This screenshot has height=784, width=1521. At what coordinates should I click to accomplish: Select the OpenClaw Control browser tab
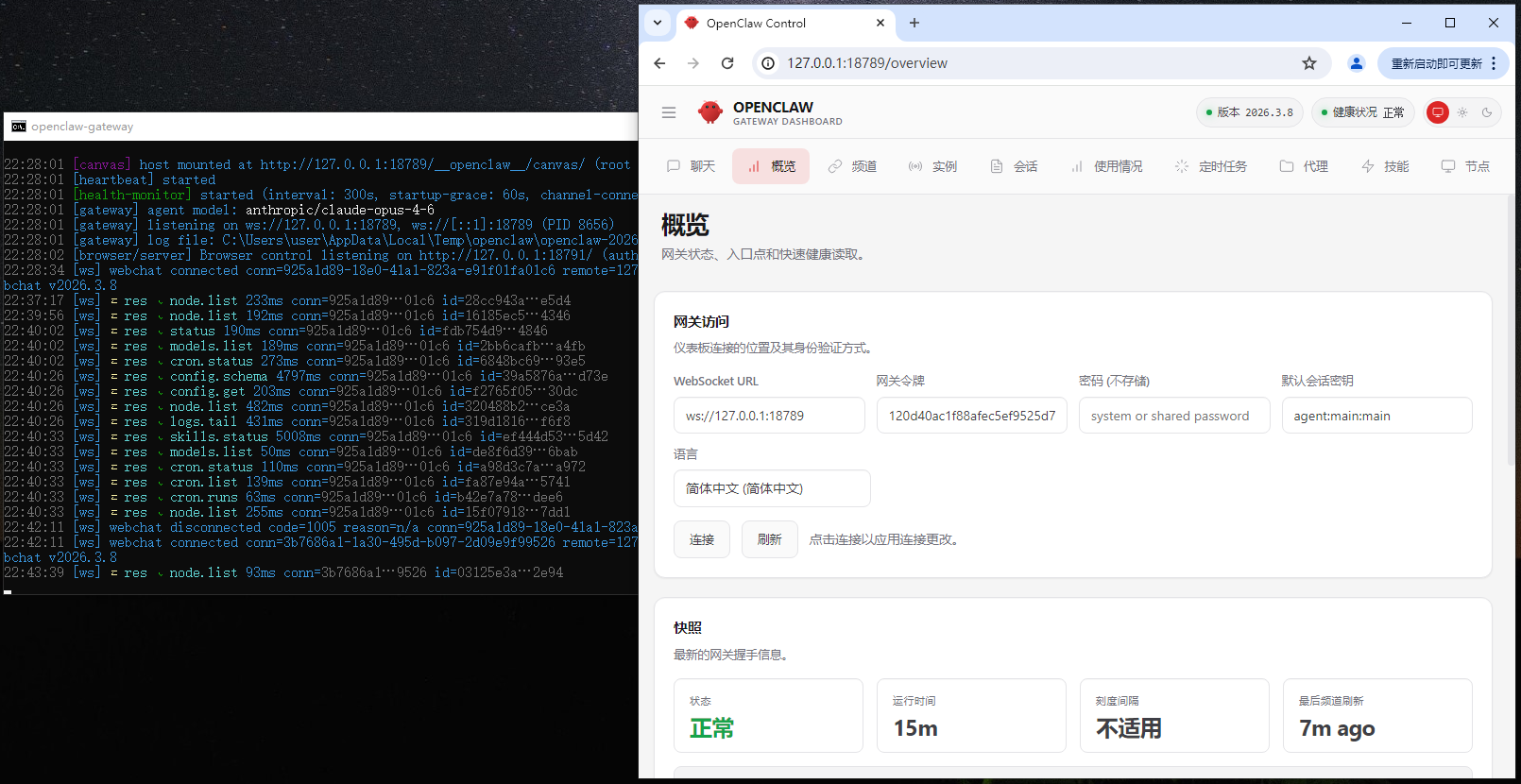click(784, 23)
